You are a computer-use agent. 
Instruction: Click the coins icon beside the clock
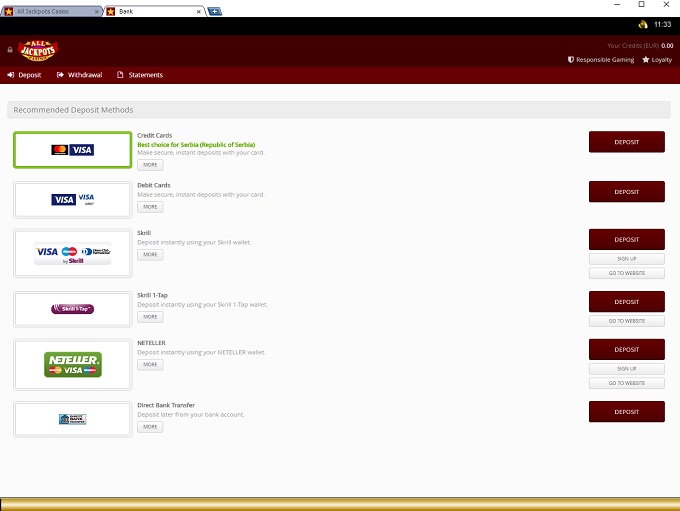tap(642, 24)
